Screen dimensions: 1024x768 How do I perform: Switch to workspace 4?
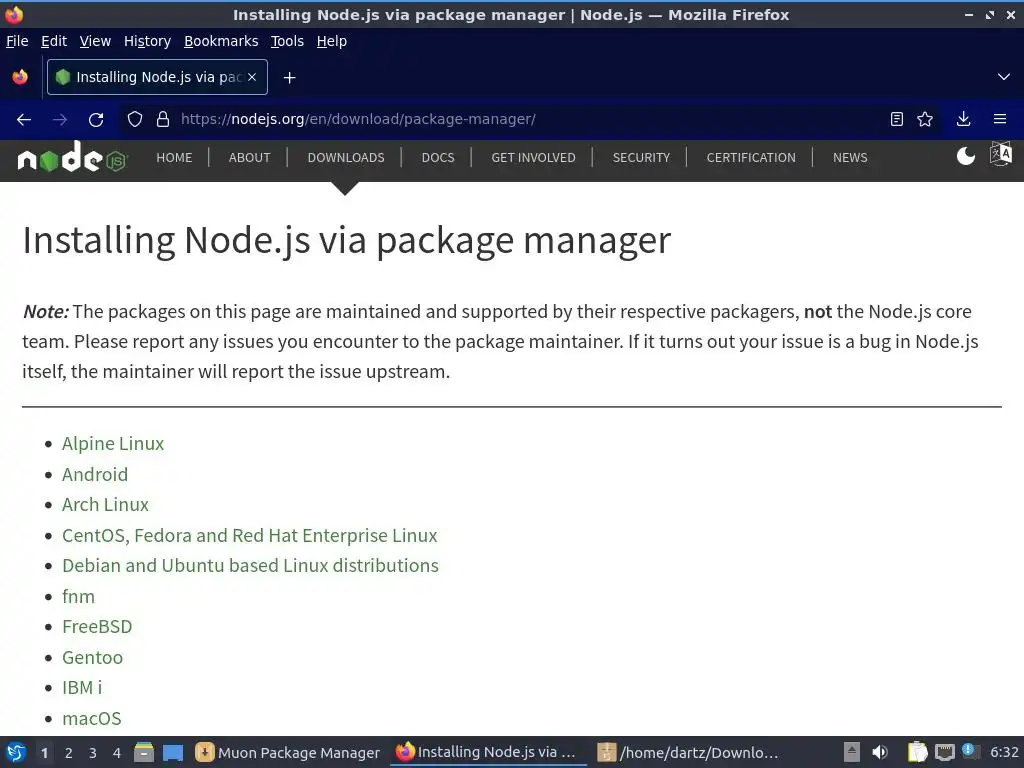pyautogui.click(x=117, y=752)
